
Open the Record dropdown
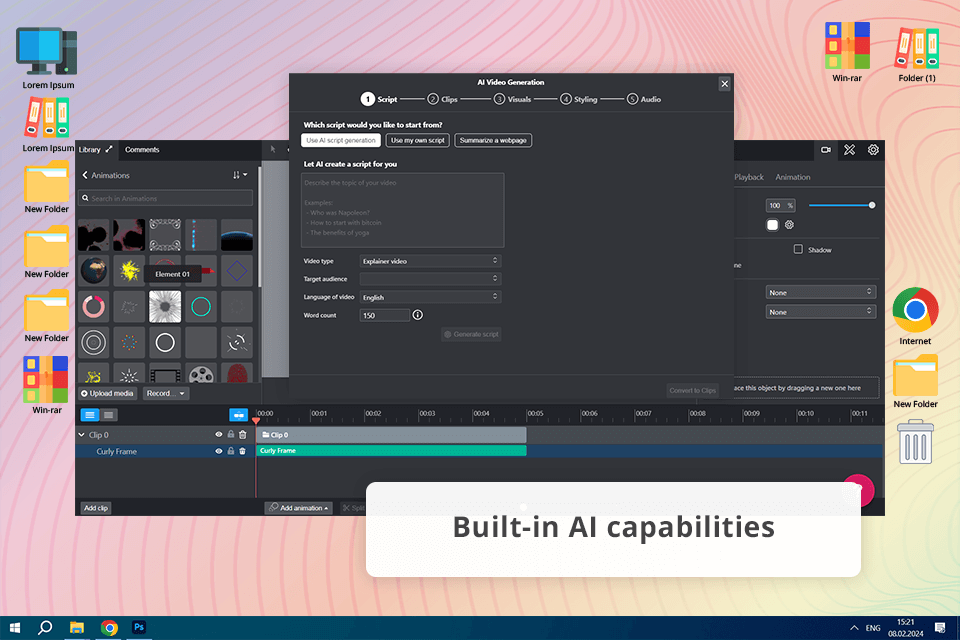click(166, 393)
